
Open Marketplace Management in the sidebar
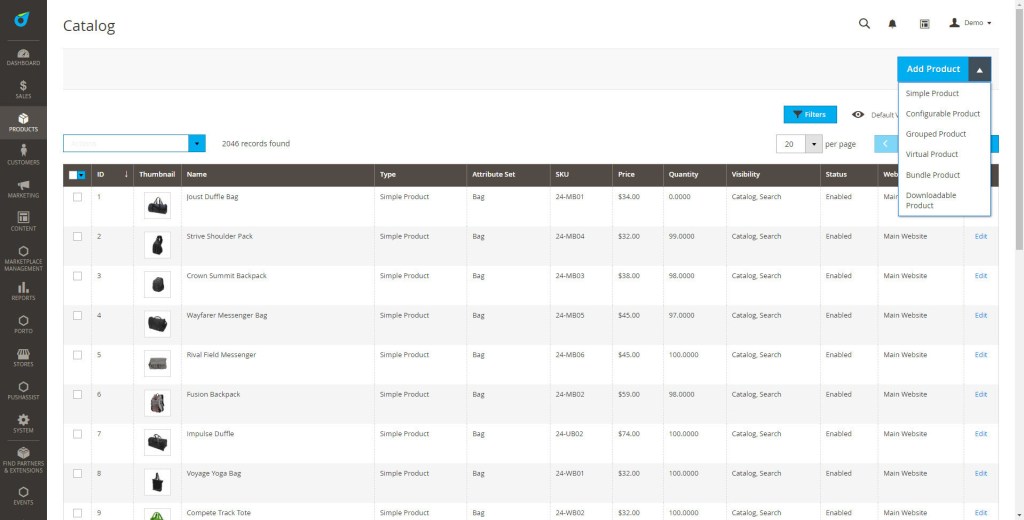tap(23, 259)
